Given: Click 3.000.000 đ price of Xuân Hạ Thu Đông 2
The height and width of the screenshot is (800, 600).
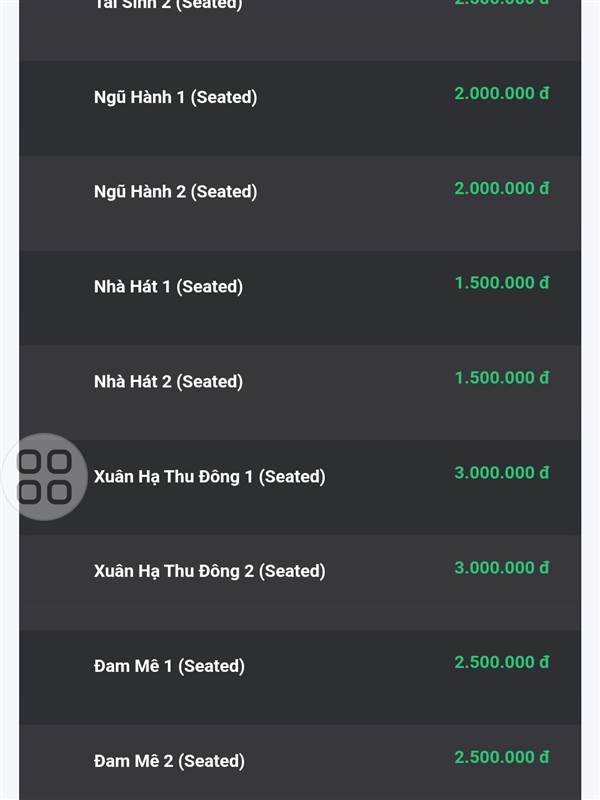Looking at the screenshot, I should [502, 567].
